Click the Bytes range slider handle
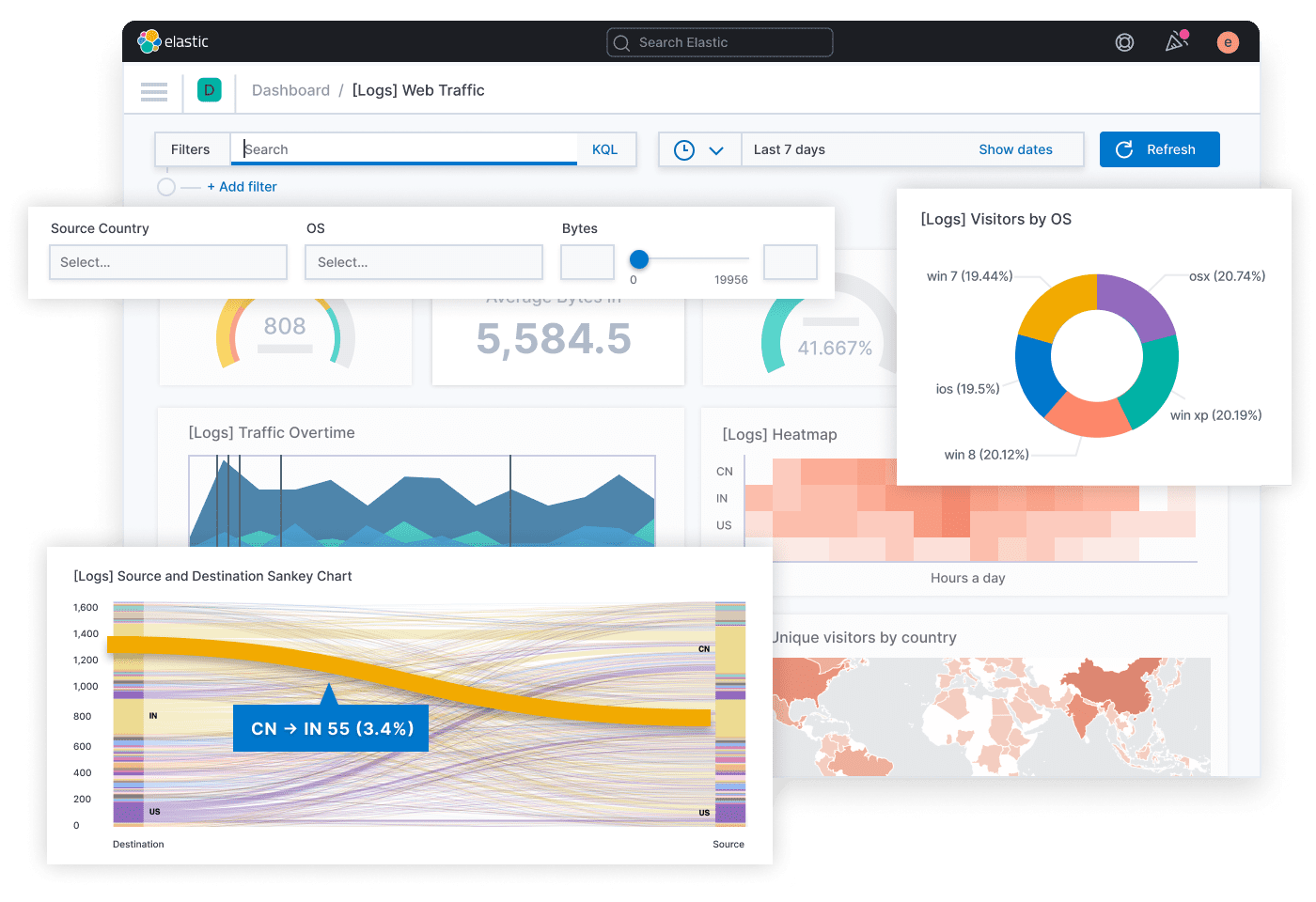 (640, 259)
